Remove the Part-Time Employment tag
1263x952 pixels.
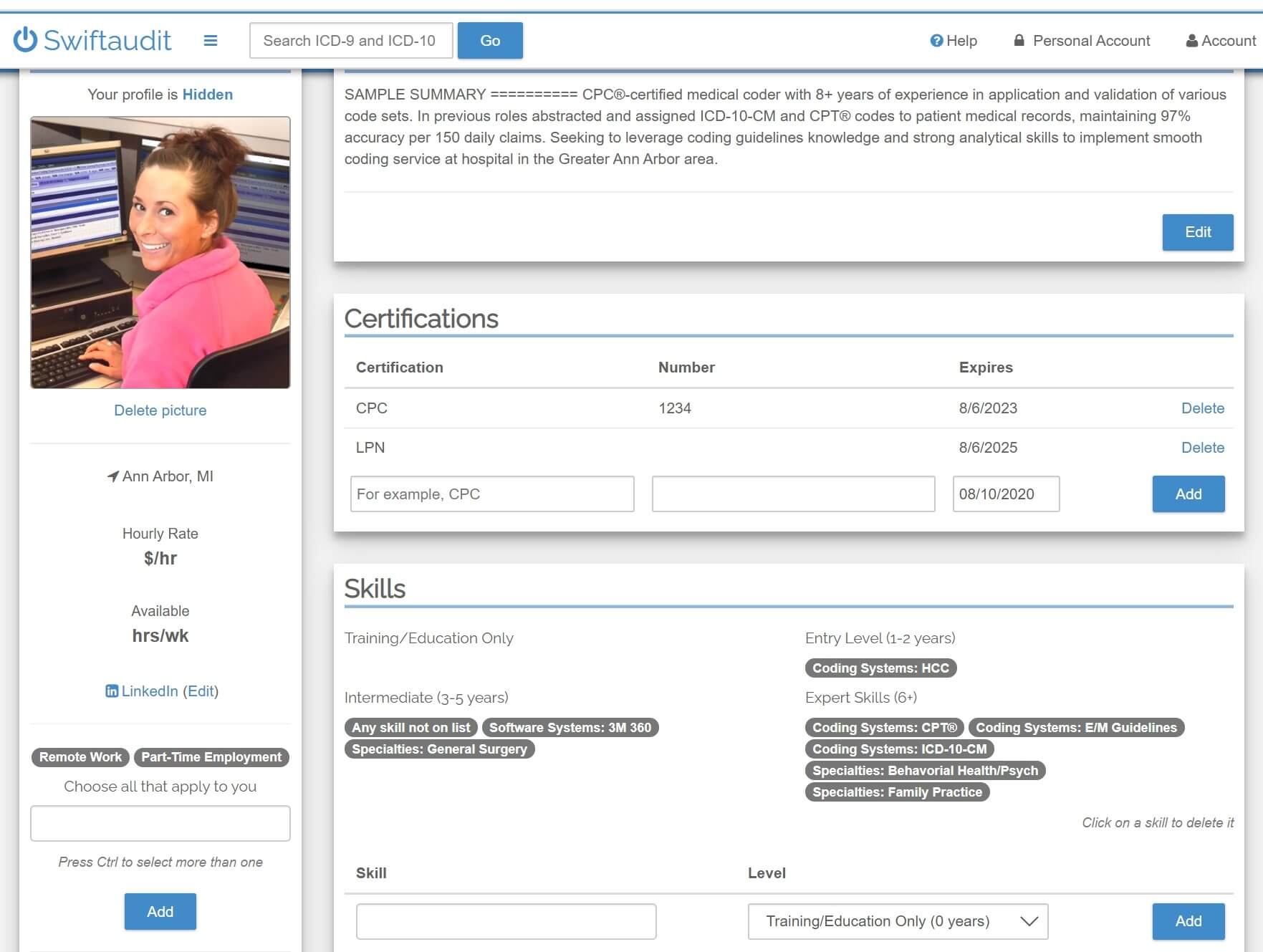coord(211,757)
